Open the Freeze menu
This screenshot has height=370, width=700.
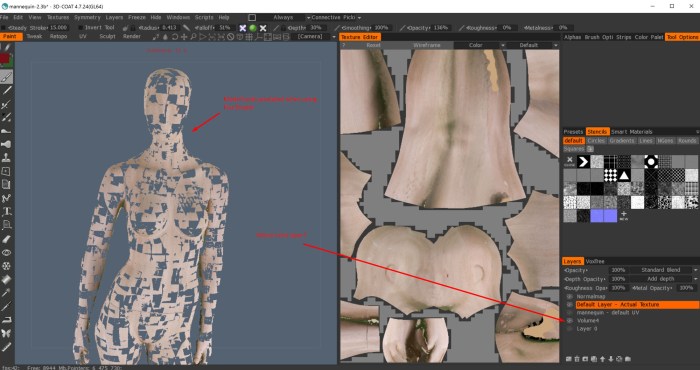137,17
